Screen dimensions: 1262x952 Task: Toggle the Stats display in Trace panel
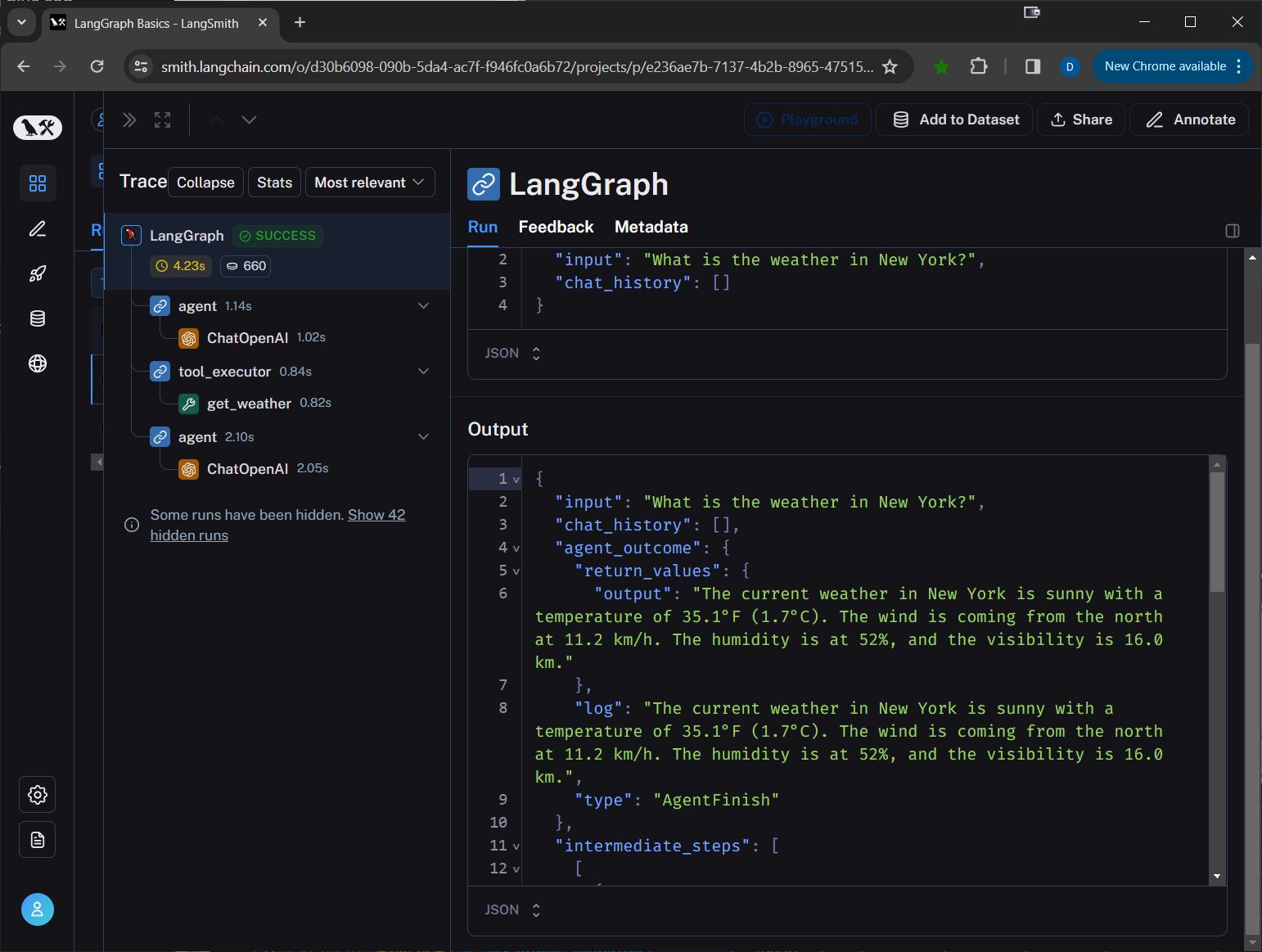coord(274,183)
